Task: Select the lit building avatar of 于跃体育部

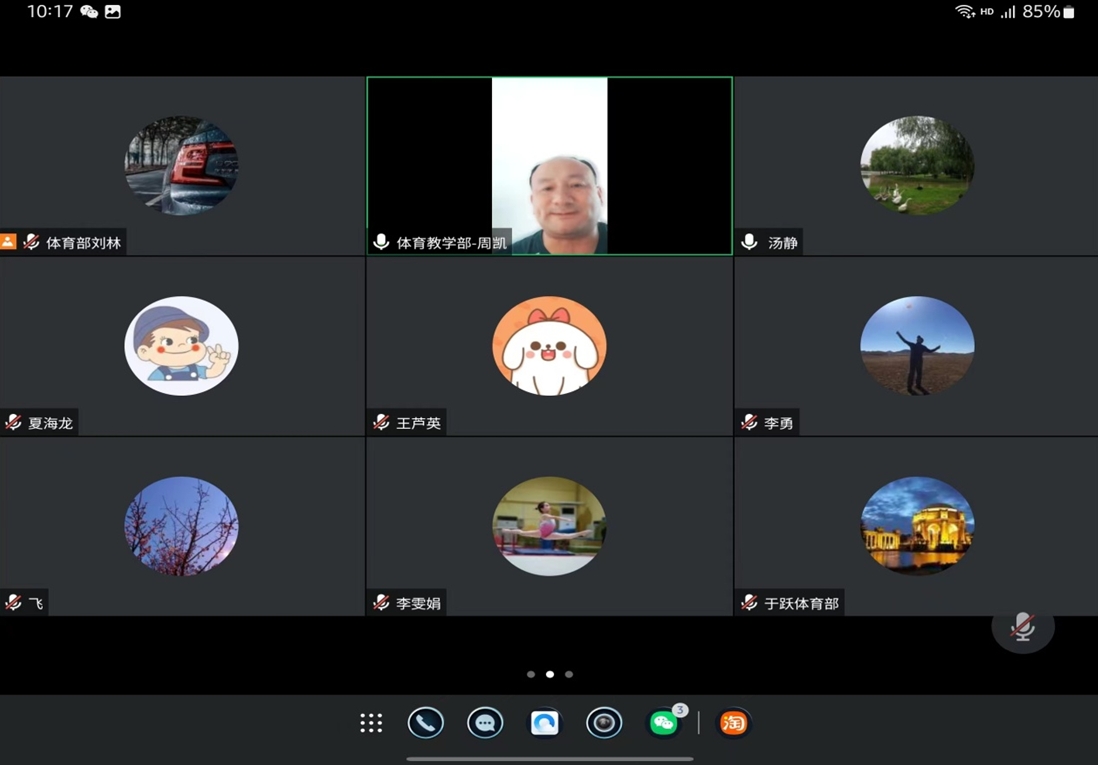Action: (917, 526)
